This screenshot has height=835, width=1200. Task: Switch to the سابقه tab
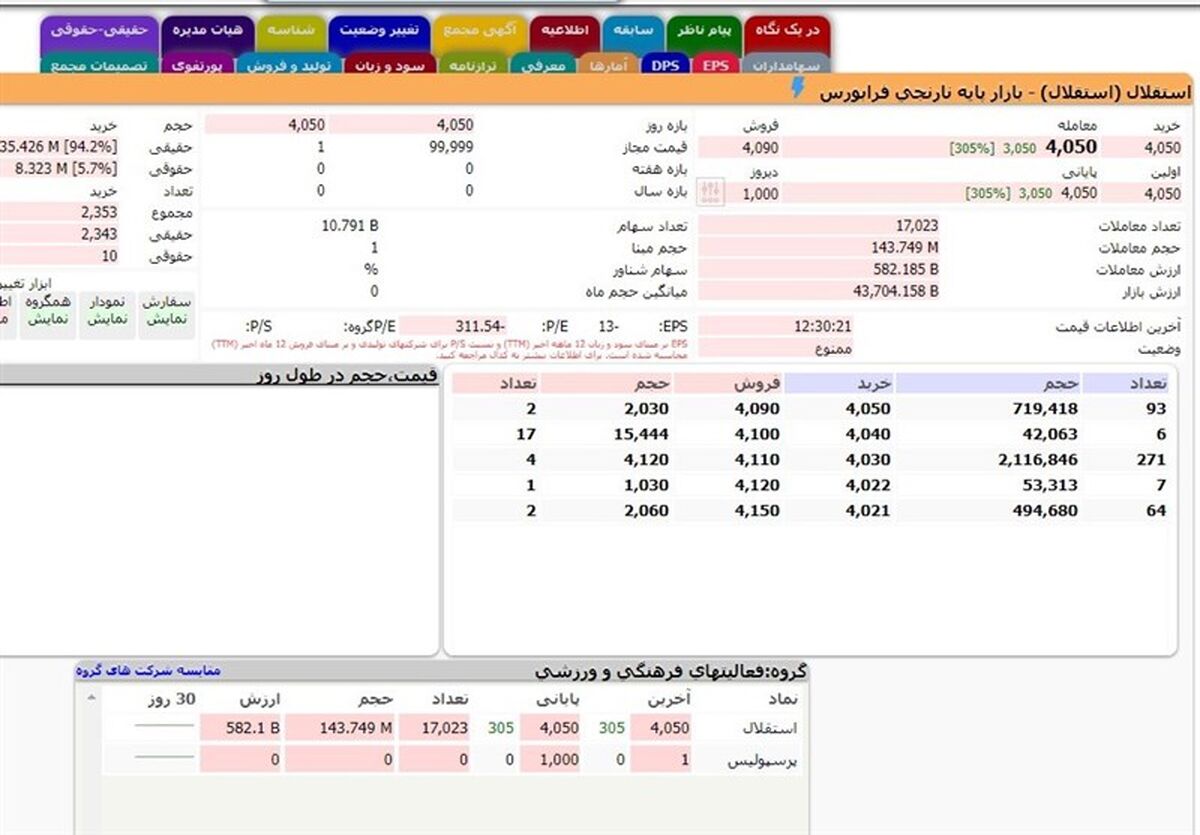click(x=635, y=31)
